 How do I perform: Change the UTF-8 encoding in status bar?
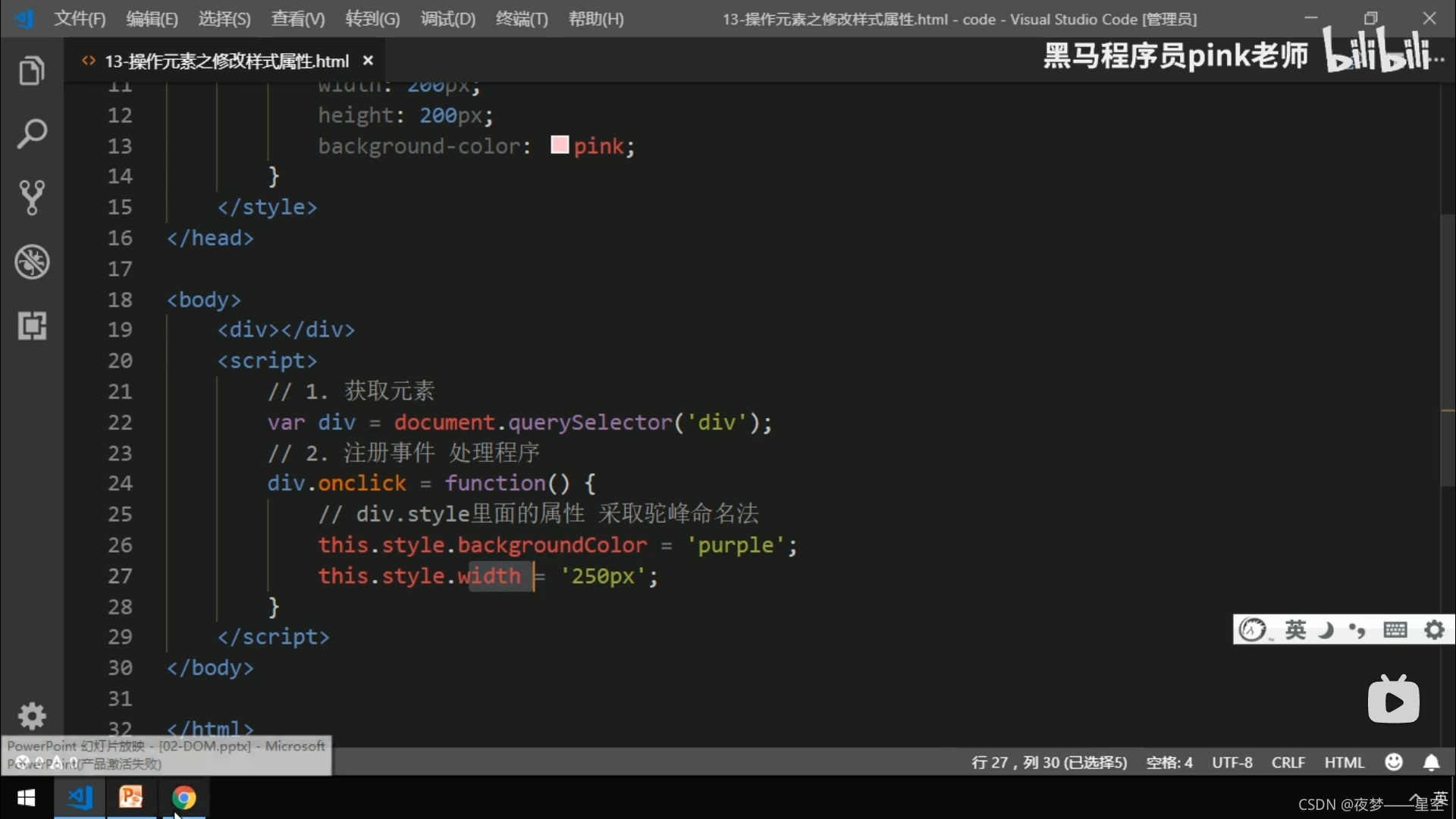click(x=1232, y=762)
